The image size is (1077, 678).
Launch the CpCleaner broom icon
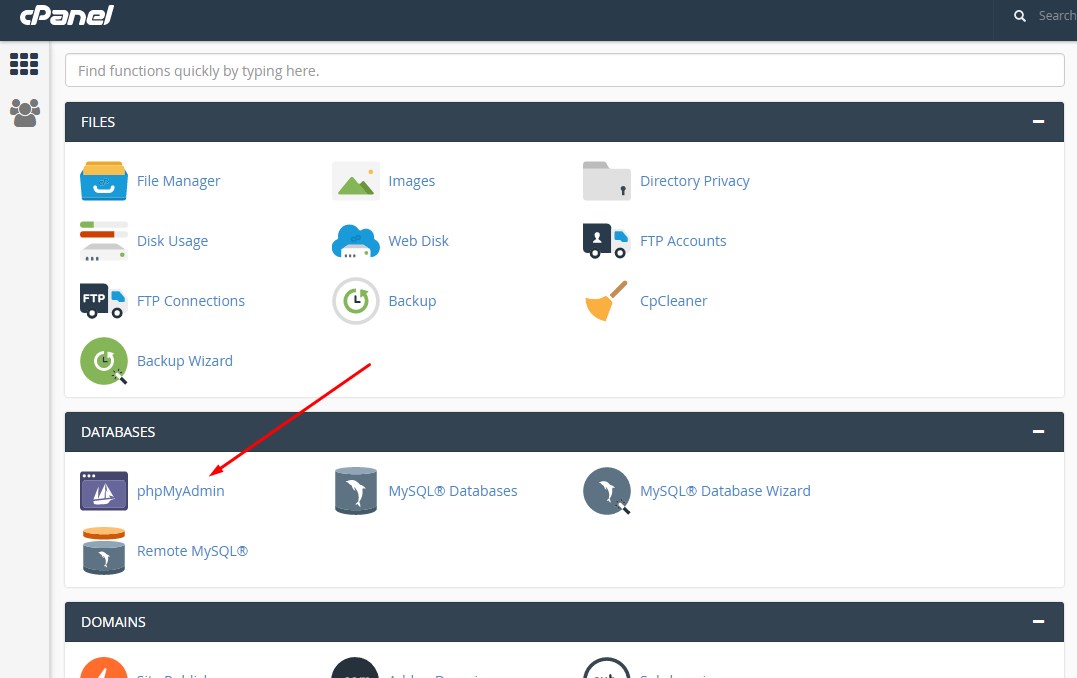point(606,301)
